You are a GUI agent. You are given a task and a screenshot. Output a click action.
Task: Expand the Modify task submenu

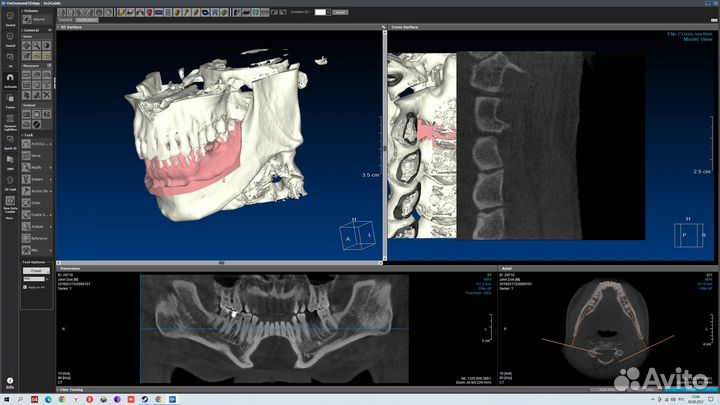51,168
